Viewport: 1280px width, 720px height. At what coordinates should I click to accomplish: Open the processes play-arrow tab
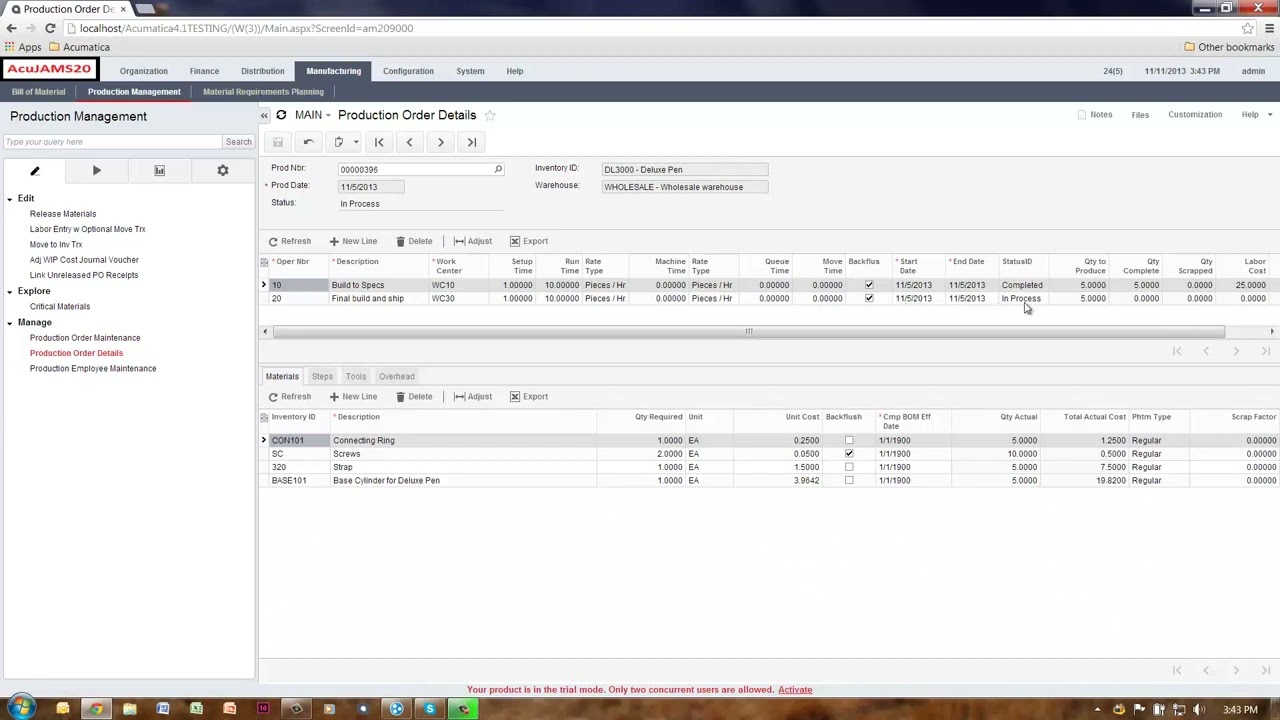[x=97, y=171]
